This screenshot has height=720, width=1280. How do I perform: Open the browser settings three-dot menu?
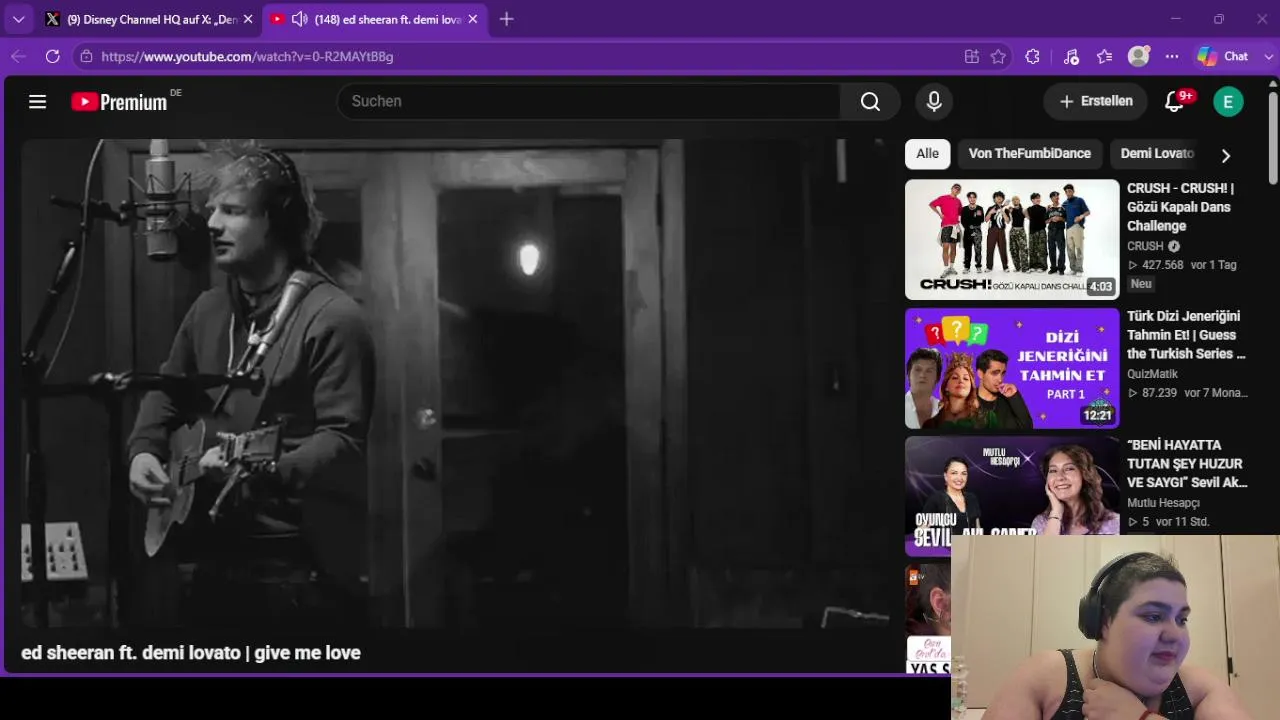point(1172,57)
